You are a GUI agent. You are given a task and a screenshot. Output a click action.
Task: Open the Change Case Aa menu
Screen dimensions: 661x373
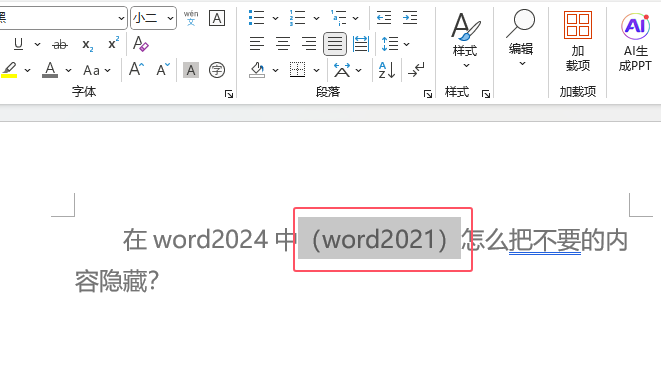[97, 70]
